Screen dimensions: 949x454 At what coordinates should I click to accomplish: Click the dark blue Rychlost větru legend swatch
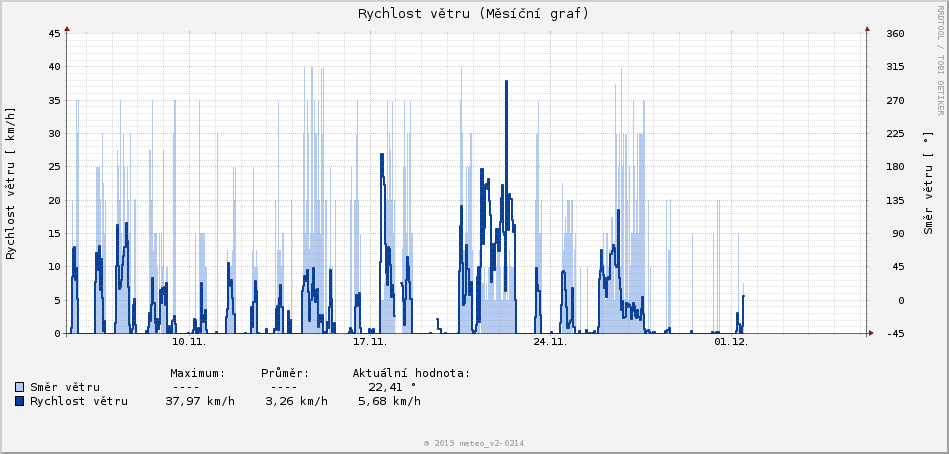click(20, 401)
